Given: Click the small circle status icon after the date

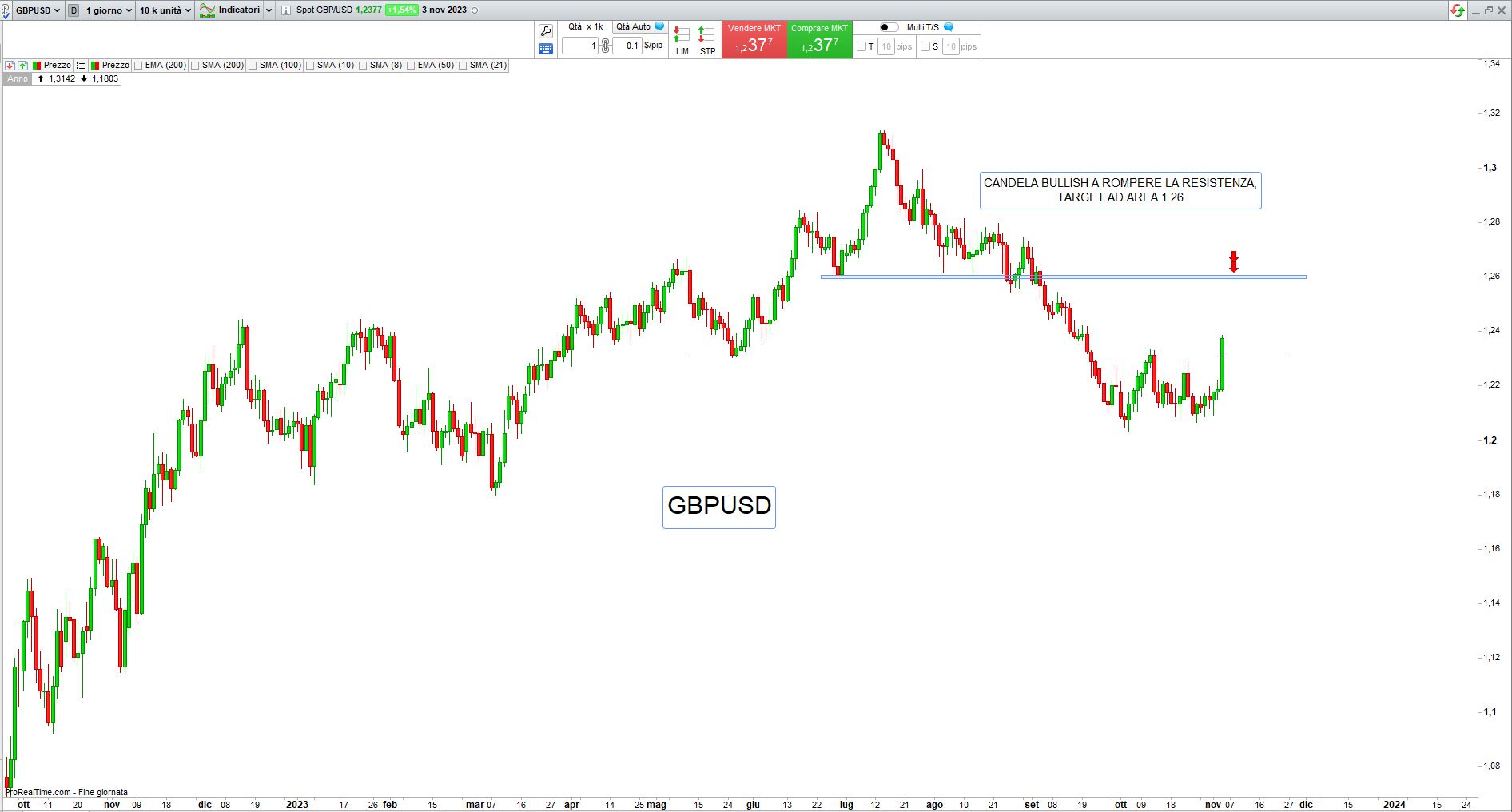Looking at the screenshot, I should pos(475,10).
